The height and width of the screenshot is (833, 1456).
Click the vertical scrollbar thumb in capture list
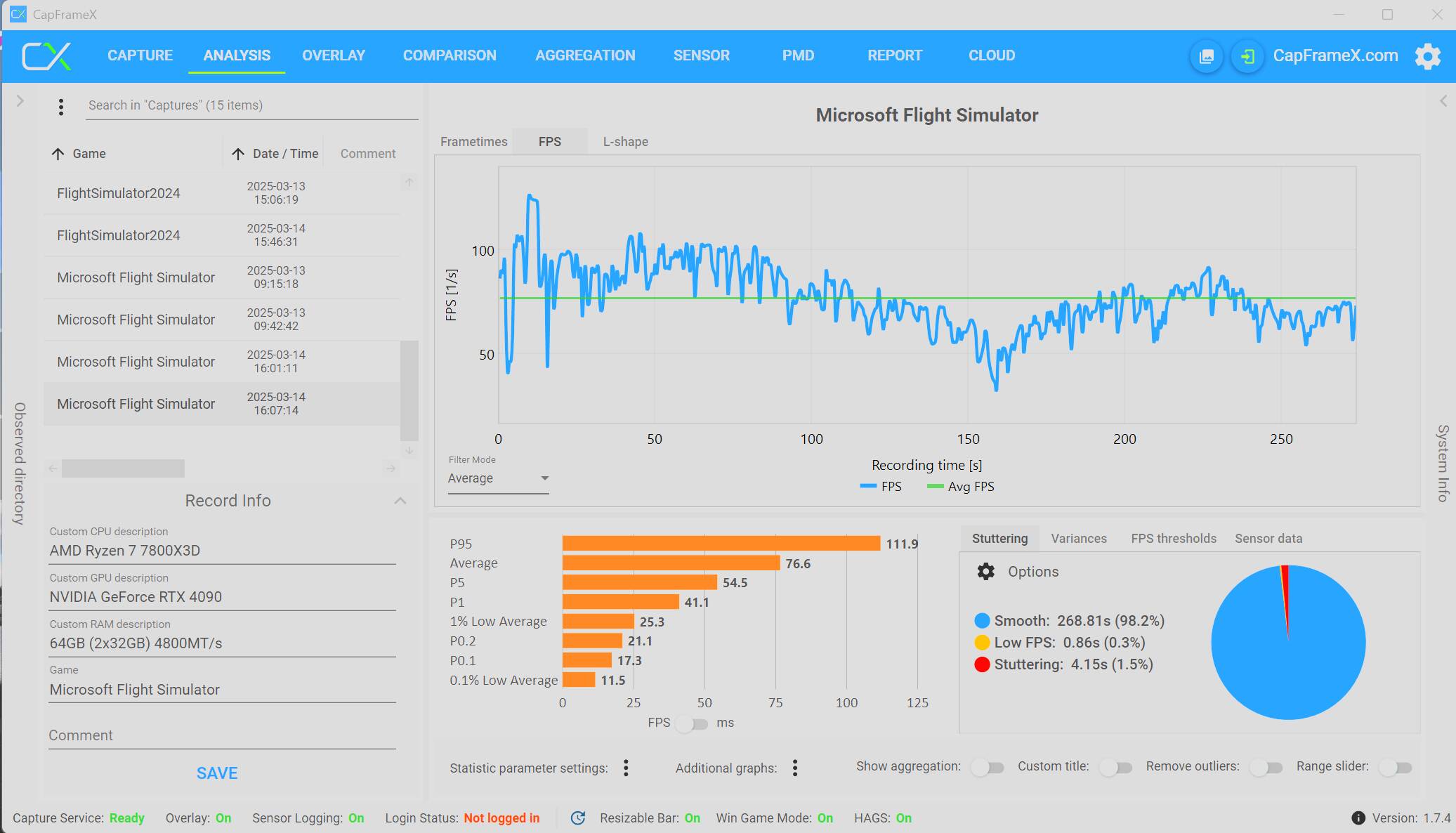coord(409,391)
